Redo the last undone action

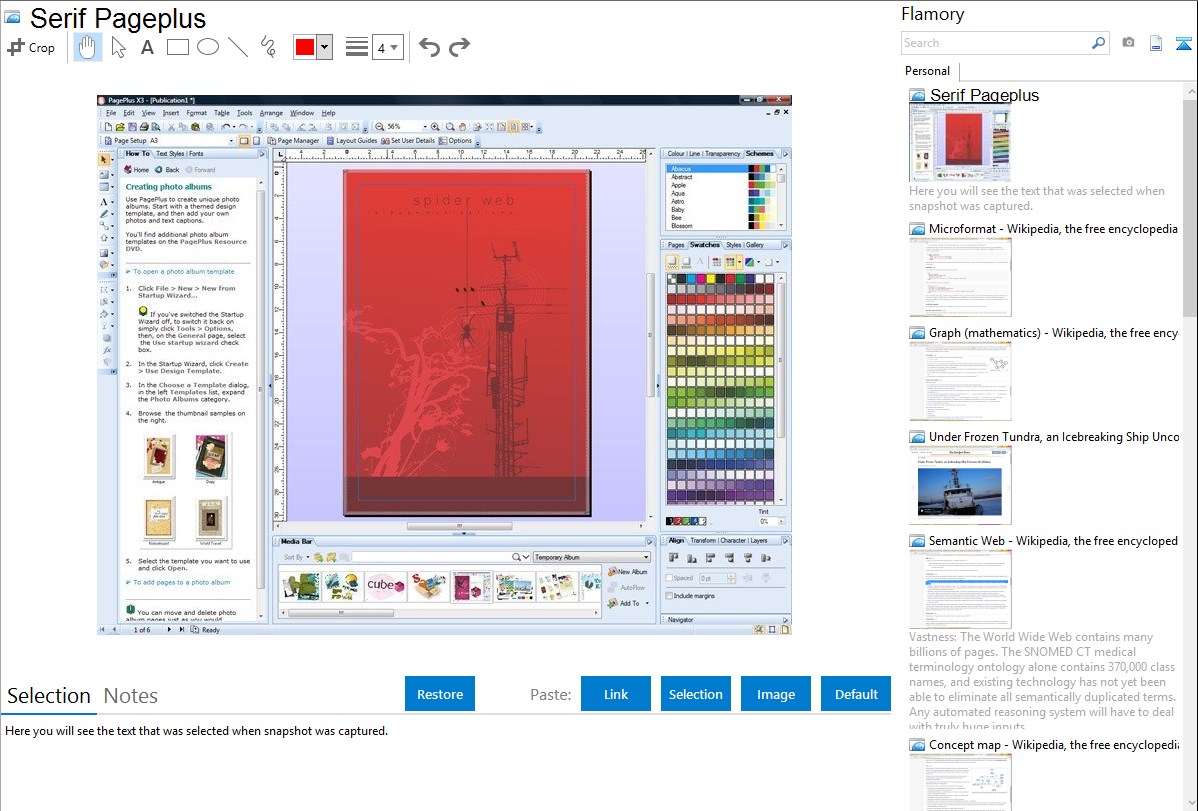(459, 47)
